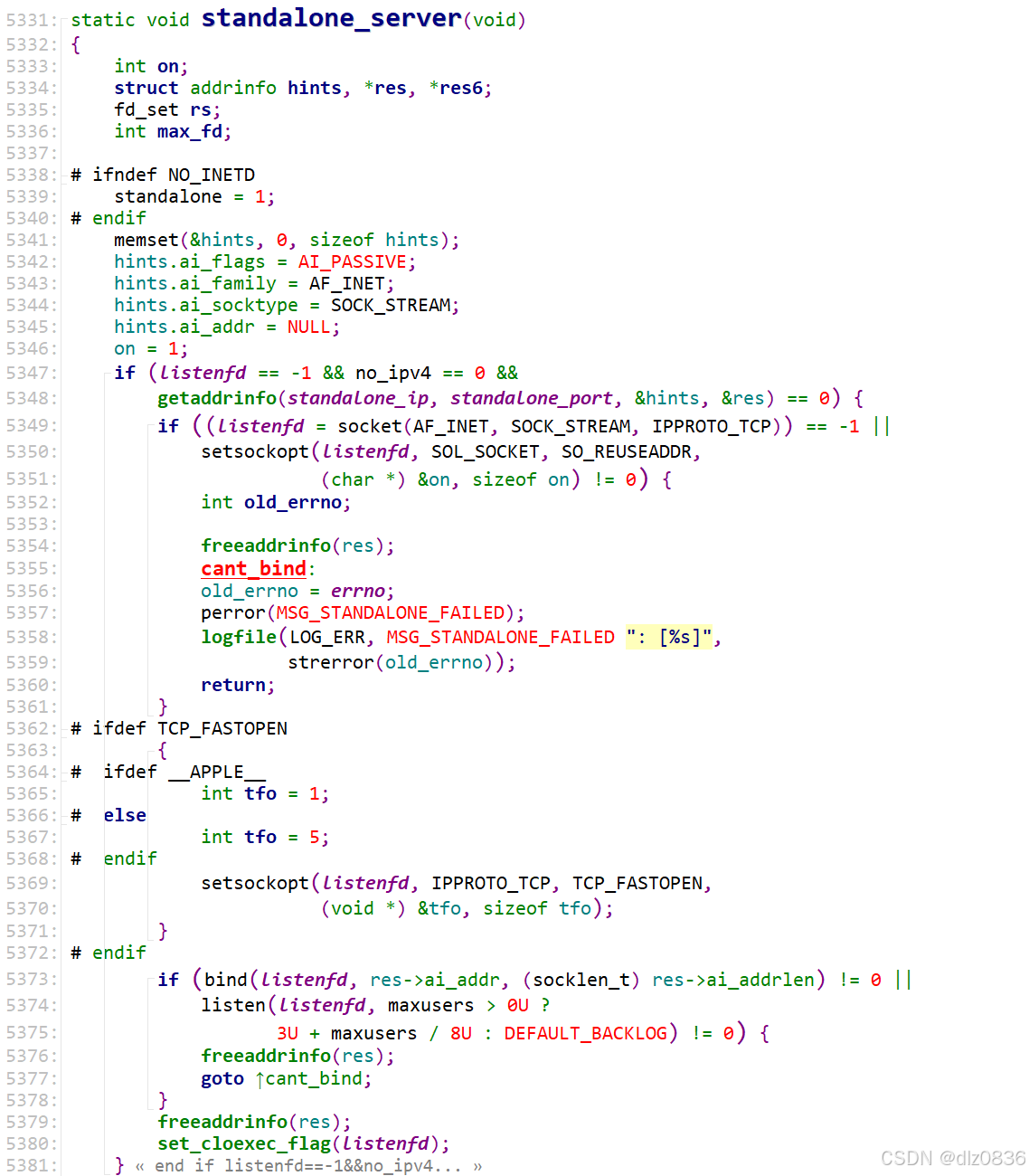Collapse the bind if block at line 5373
The image size is (1029, 1176).
(150, 980)
